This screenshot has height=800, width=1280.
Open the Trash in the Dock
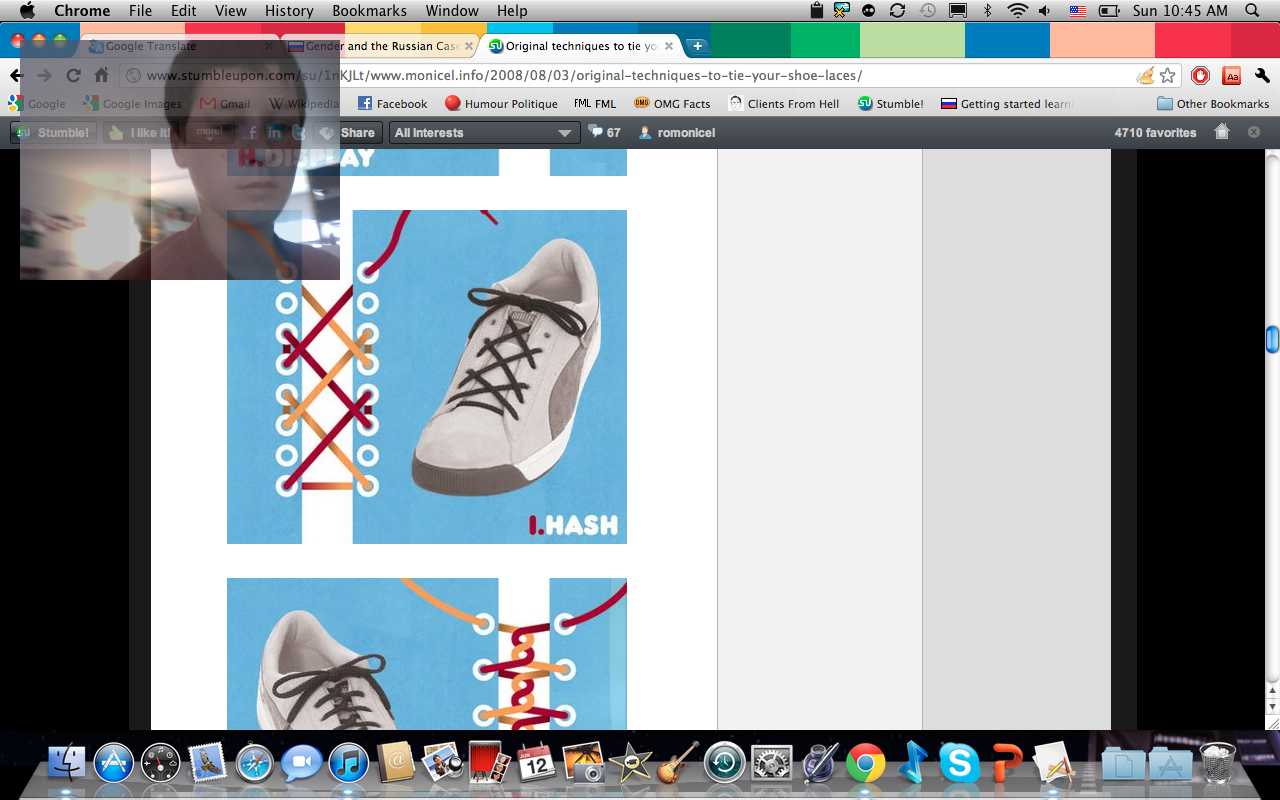point(1217,763)
